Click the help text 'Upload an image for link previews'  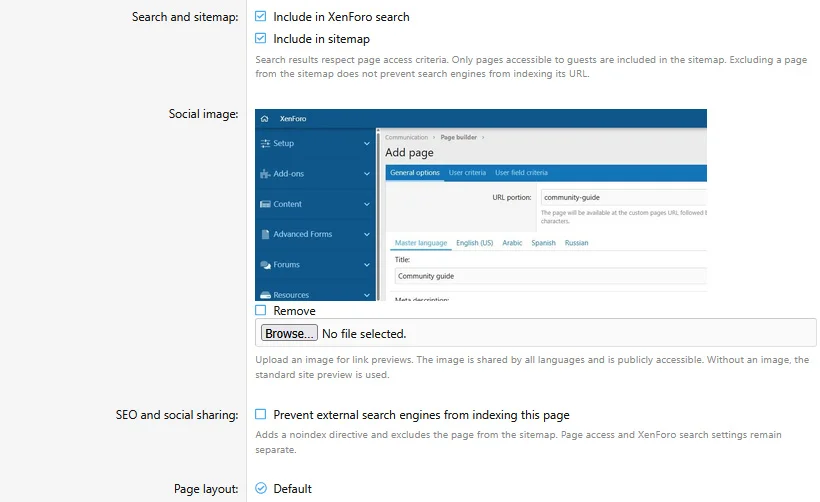pyautogui.click(x=532, y=367)
